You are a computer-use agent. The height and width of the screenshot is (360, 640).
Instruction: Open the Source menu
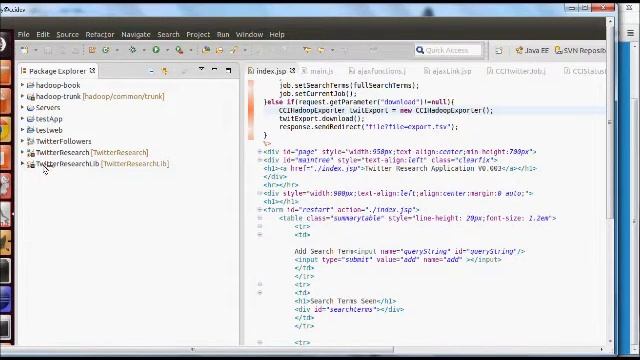pyautogui.click(x=67, y=34)
